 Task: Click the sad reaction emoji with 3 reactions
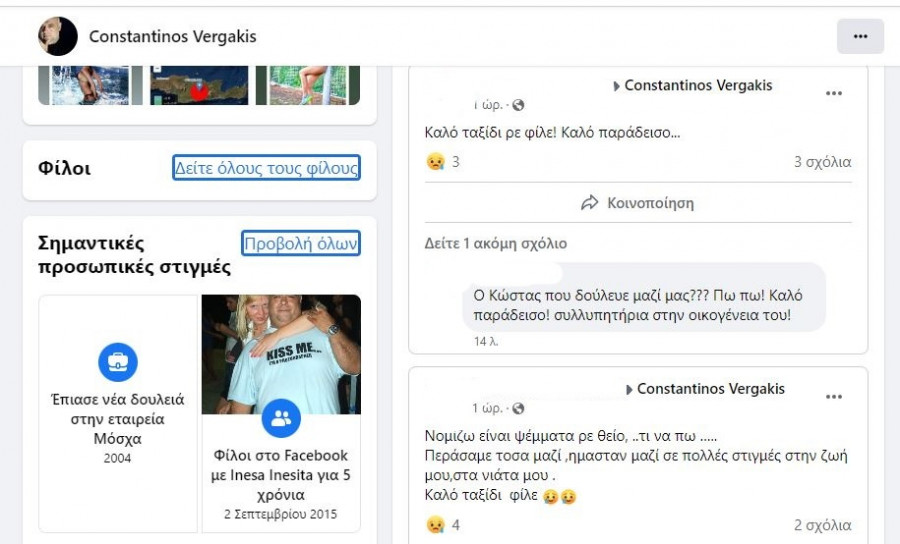pos(436,162)
